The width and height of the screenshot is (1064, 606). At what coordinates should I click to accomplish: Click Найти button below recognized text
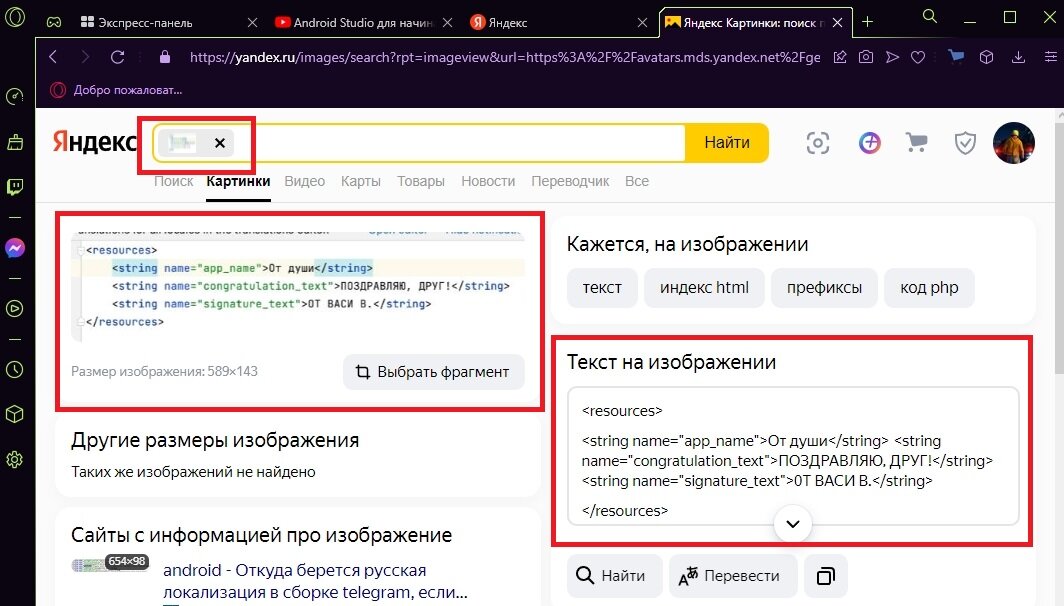tap(614, 576)
